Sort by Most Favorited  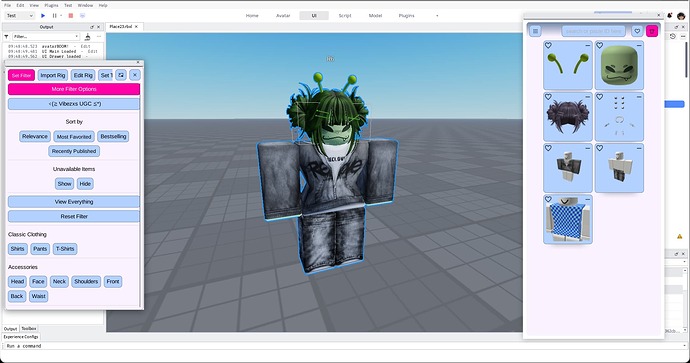[74, 136]
